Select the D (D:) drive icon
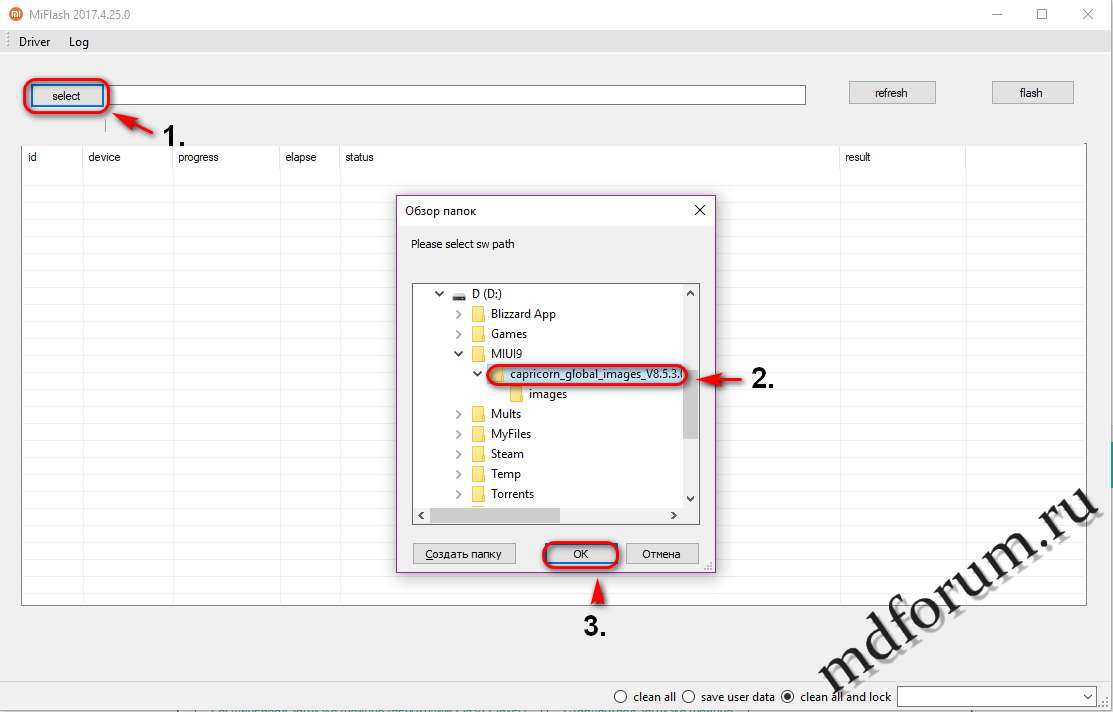Image resolution: width=1113 pixels, height=712 pixels. pyautogui.click(x=459, y=294)
